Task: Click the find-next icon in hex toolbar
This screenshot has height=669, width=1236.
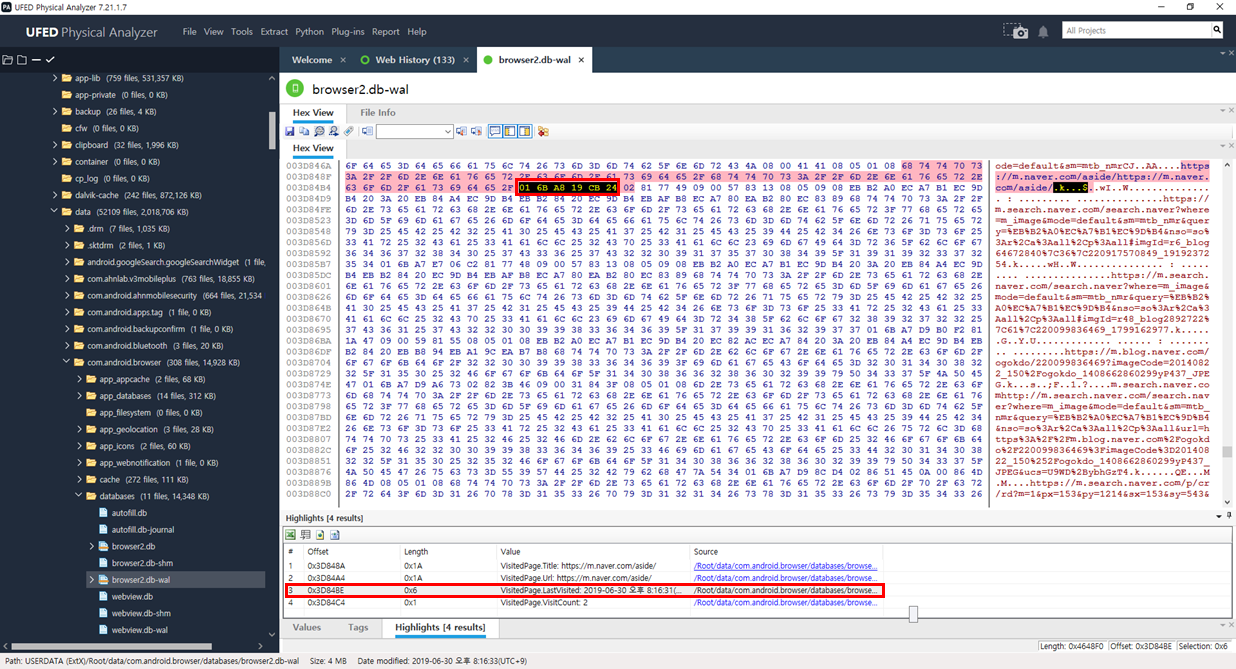Action: (334, 131)
